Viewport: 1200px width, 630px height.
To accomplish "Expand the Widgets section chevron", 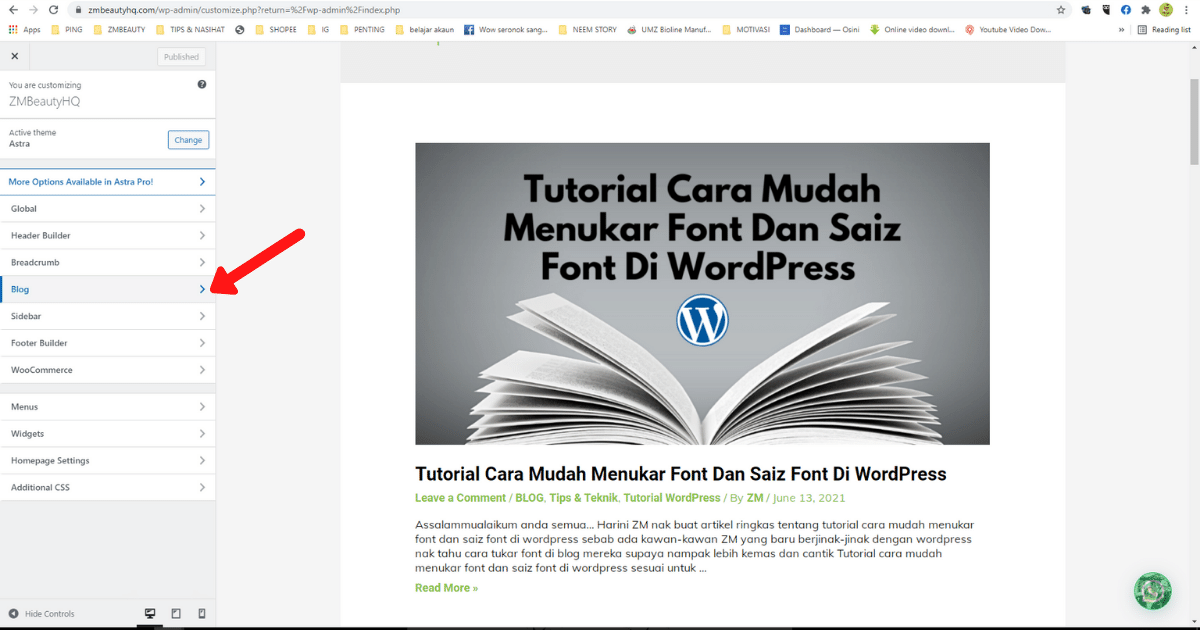I will pyautogui.click(x=202, y=434).
